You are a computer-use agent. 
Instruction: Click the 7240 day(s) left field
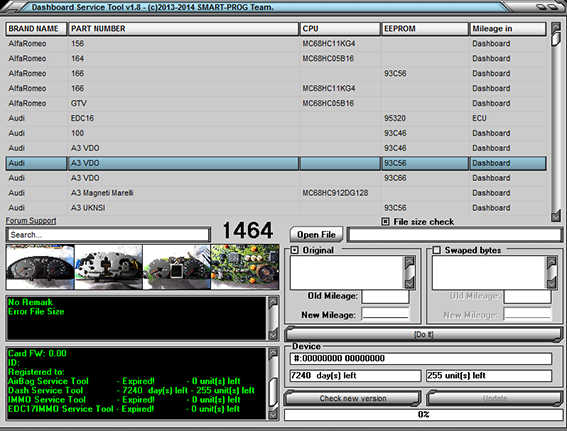coord(355,376)
